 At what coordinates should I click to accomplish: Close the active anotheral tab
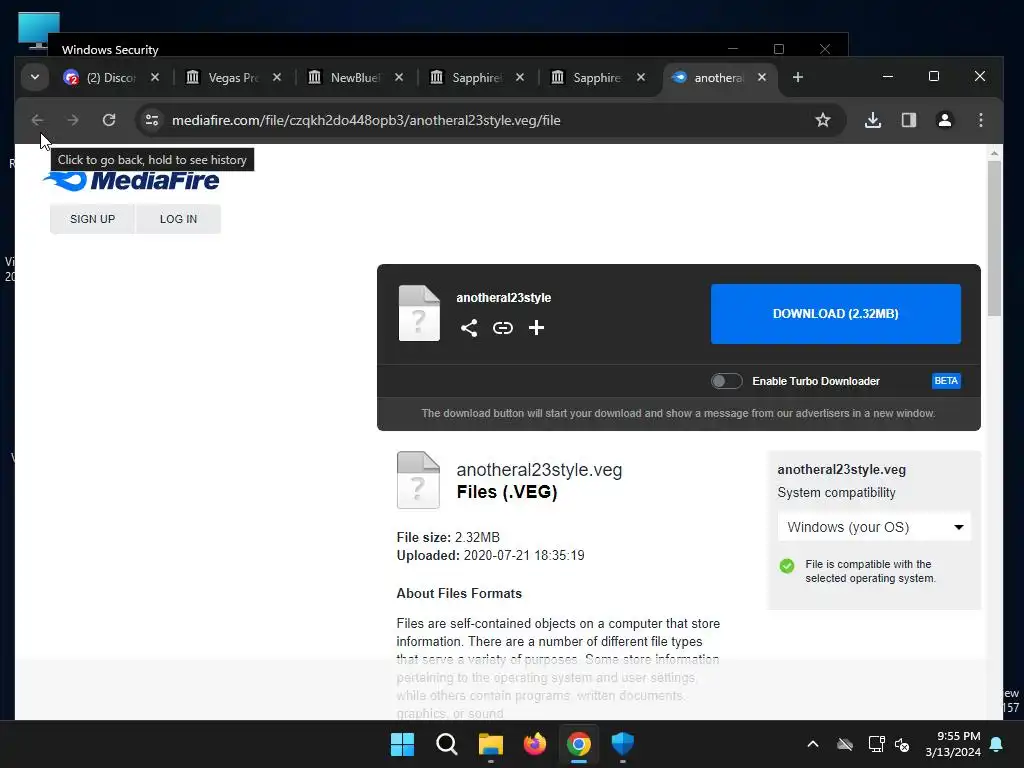(x=762, y=77)
